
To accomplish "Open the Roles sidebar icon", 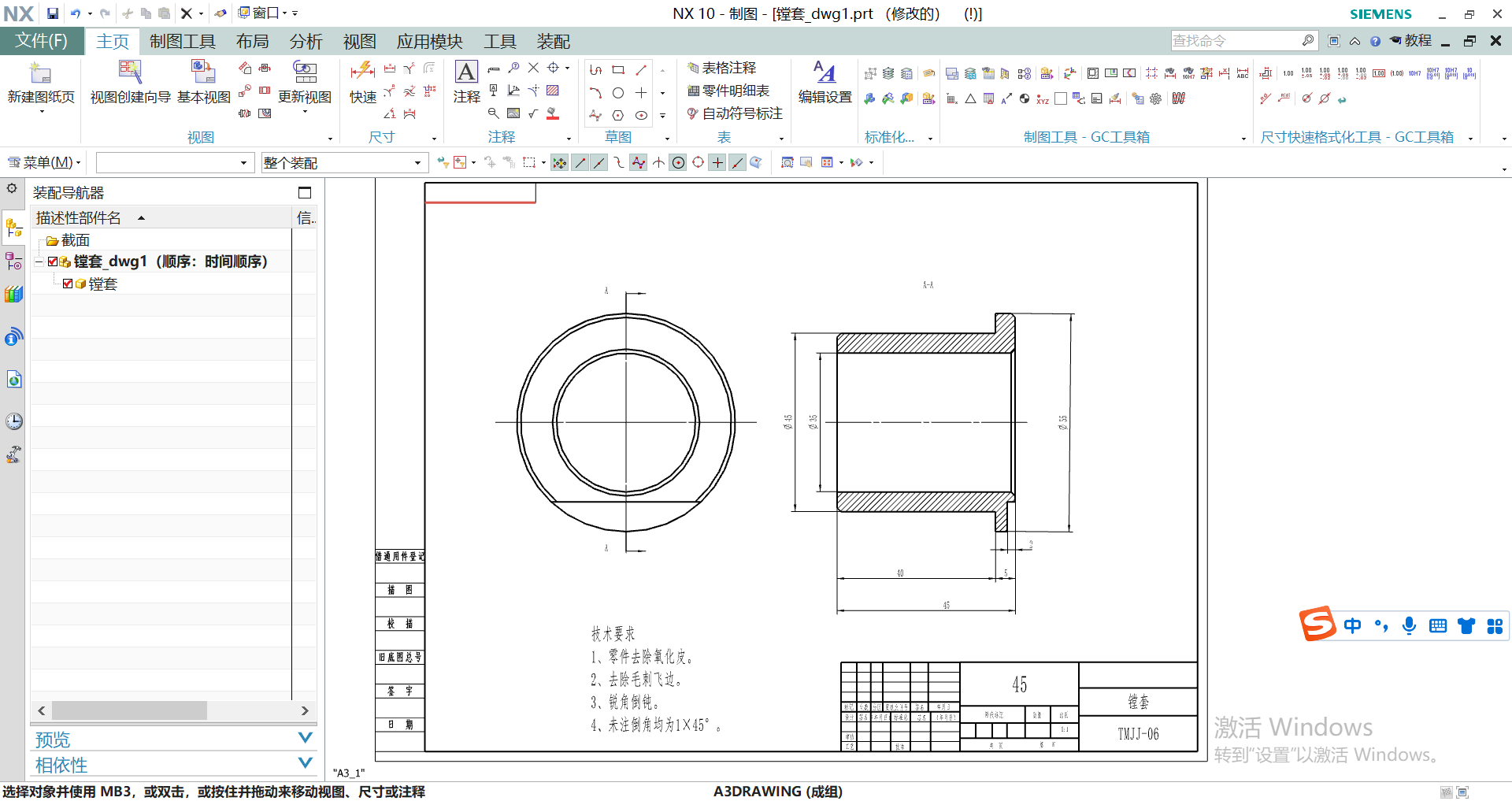I will click(13, 454).
